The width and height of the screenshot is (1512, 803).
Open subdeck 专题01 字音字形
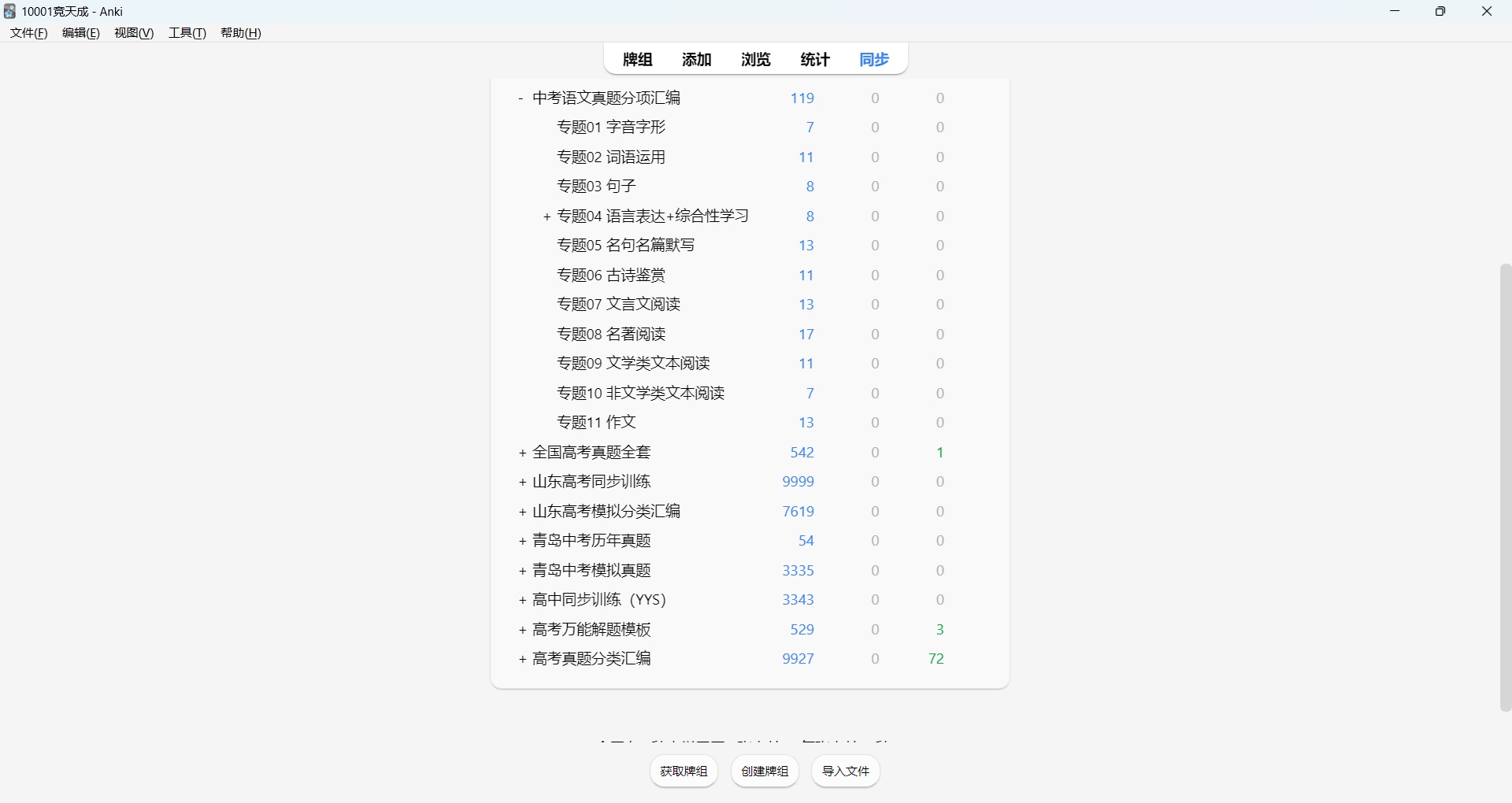click(x=611, y=128)
